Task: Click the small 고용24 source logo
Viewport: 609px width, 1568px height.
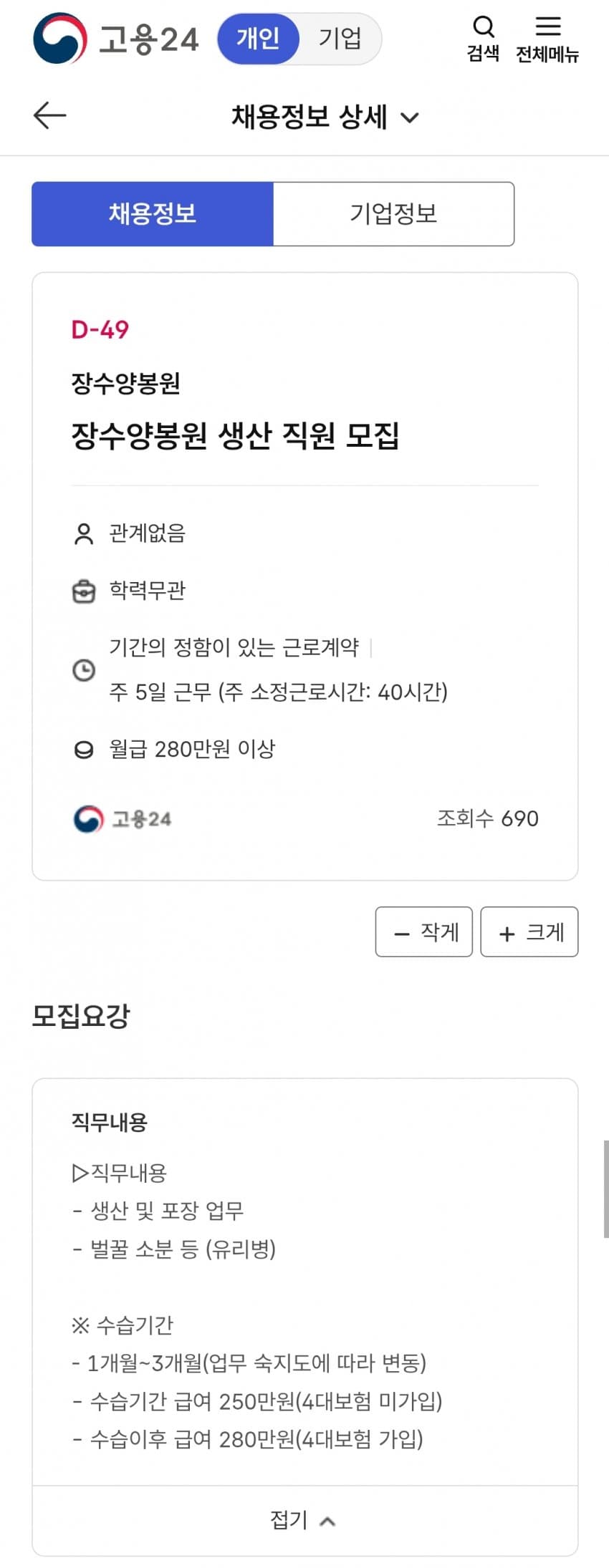Action: click(123, 818)
